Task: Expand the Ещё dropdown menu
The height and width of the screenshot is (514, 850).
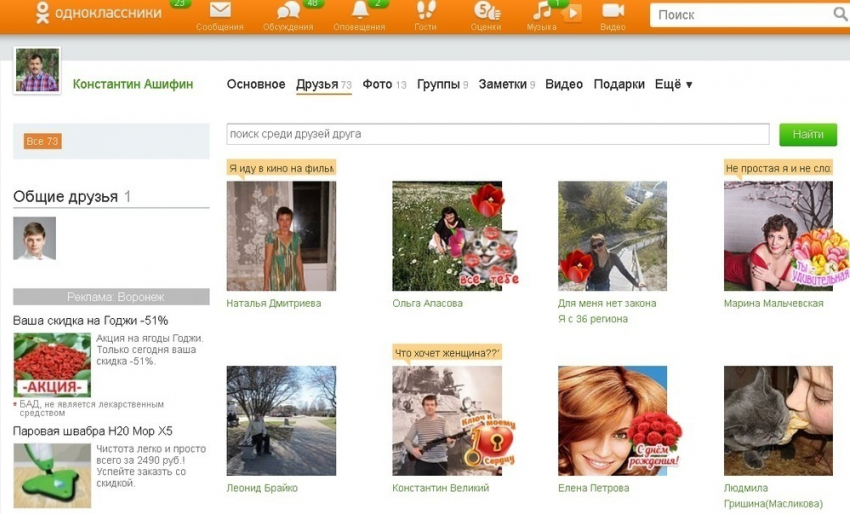Action: [x=674, y=84]
